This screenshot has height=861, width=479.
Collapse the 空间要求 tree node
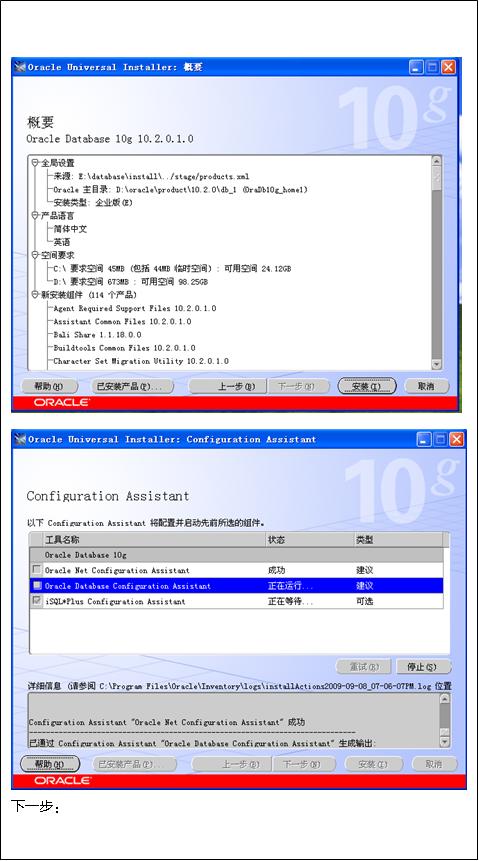pos(35,255)
